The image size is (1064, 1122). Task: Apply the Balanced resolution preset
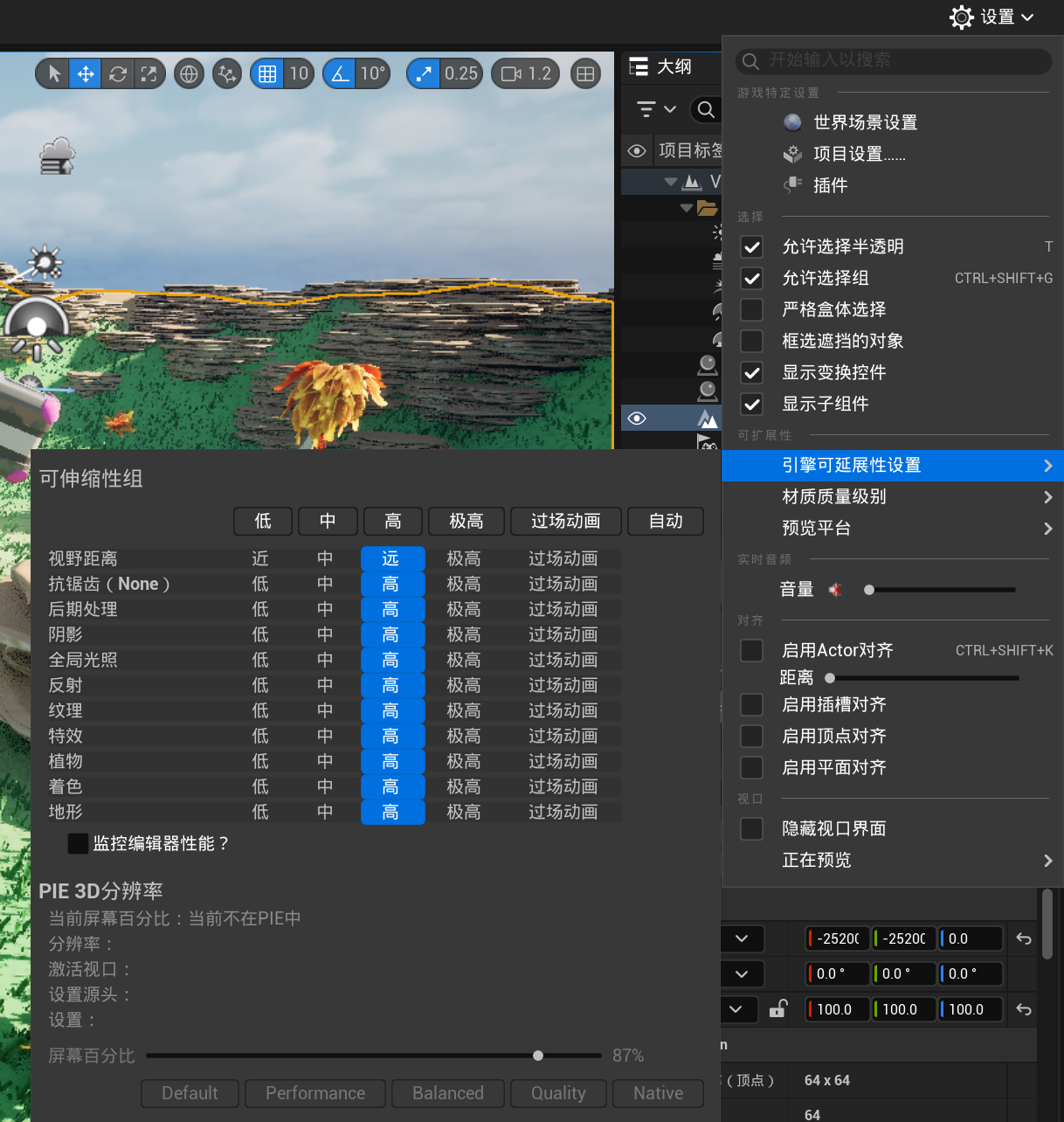(x=447, y=1093)
